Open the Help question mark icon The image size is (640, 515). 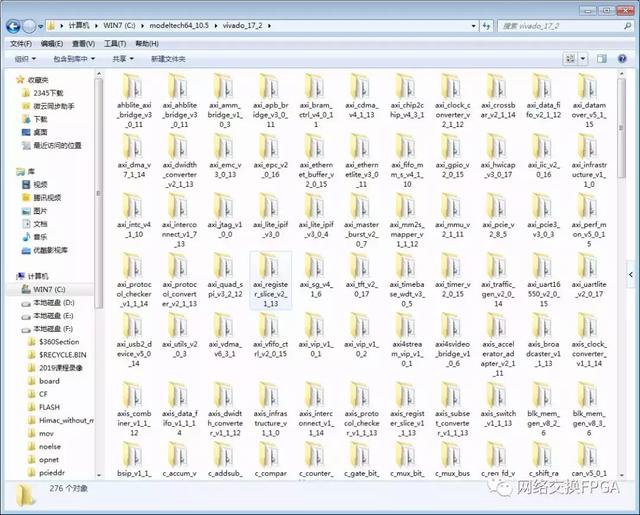[x=622, y=59]
